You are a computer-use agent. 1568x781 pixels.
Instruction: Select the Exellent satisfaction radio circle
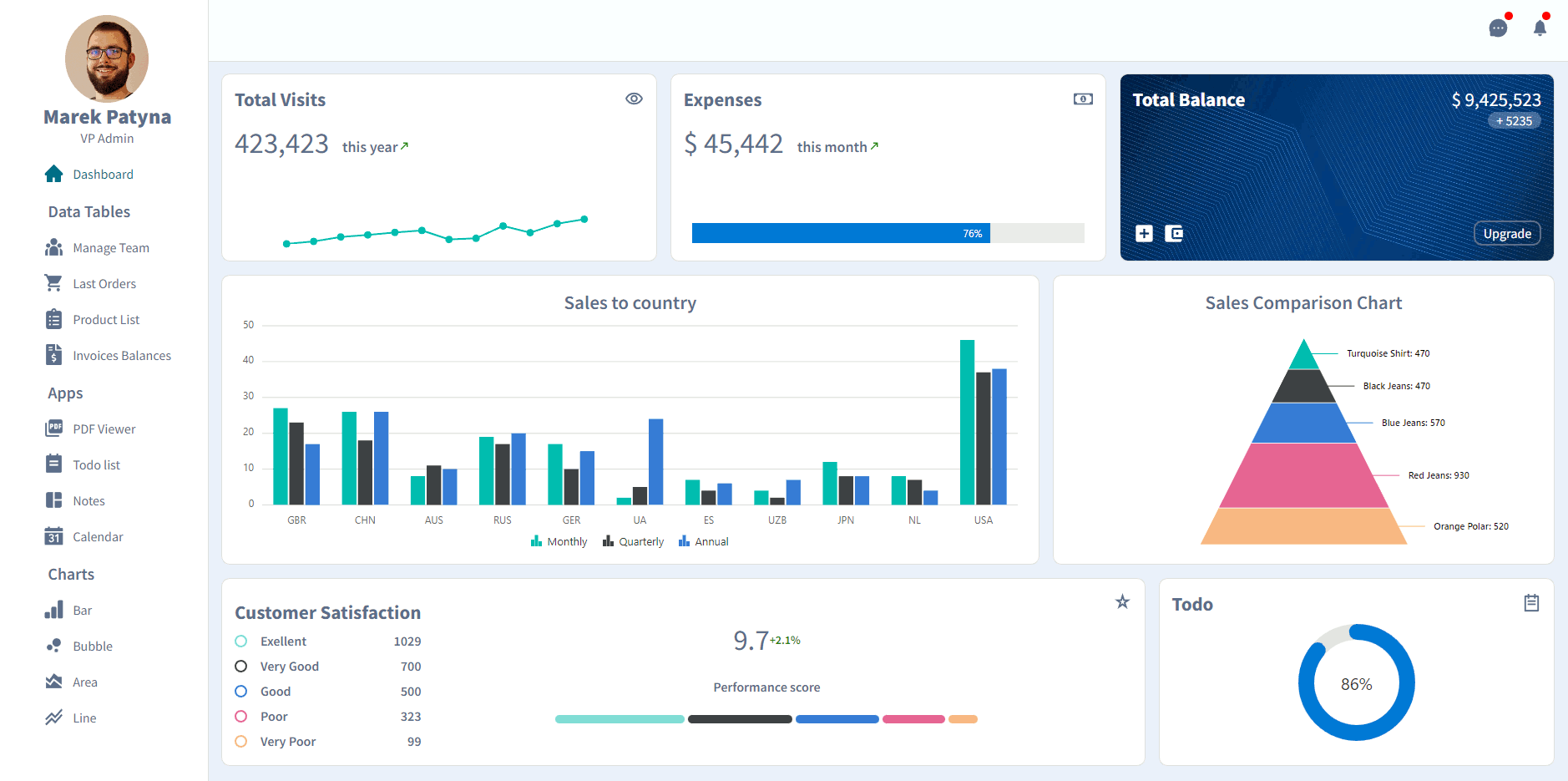pyautogui.click(x=241, y=641)
